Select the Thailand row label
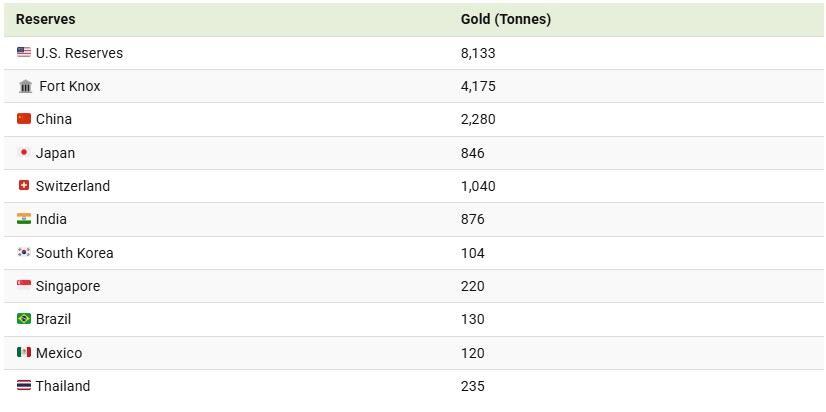This screenshot has width=826, height=412. pyautogui.click(x=63, y=386)
